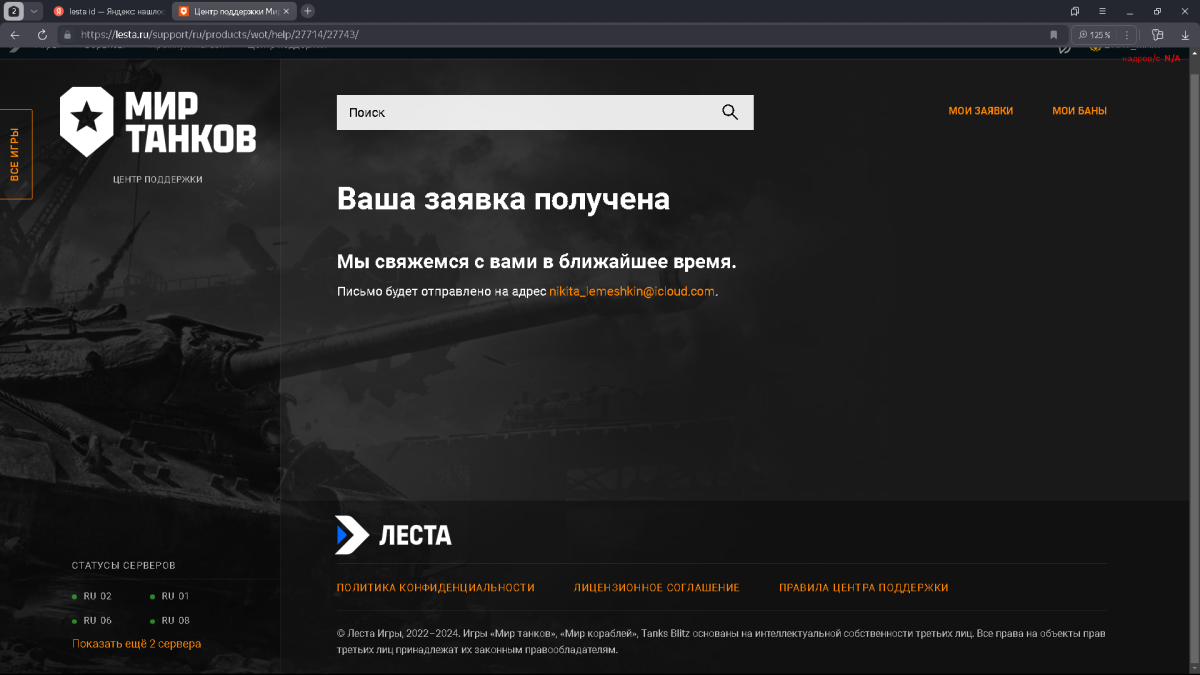Screen dimensions: 1200x675
Task: Select the Центр поддержки tab
Action: pos(234,11)
